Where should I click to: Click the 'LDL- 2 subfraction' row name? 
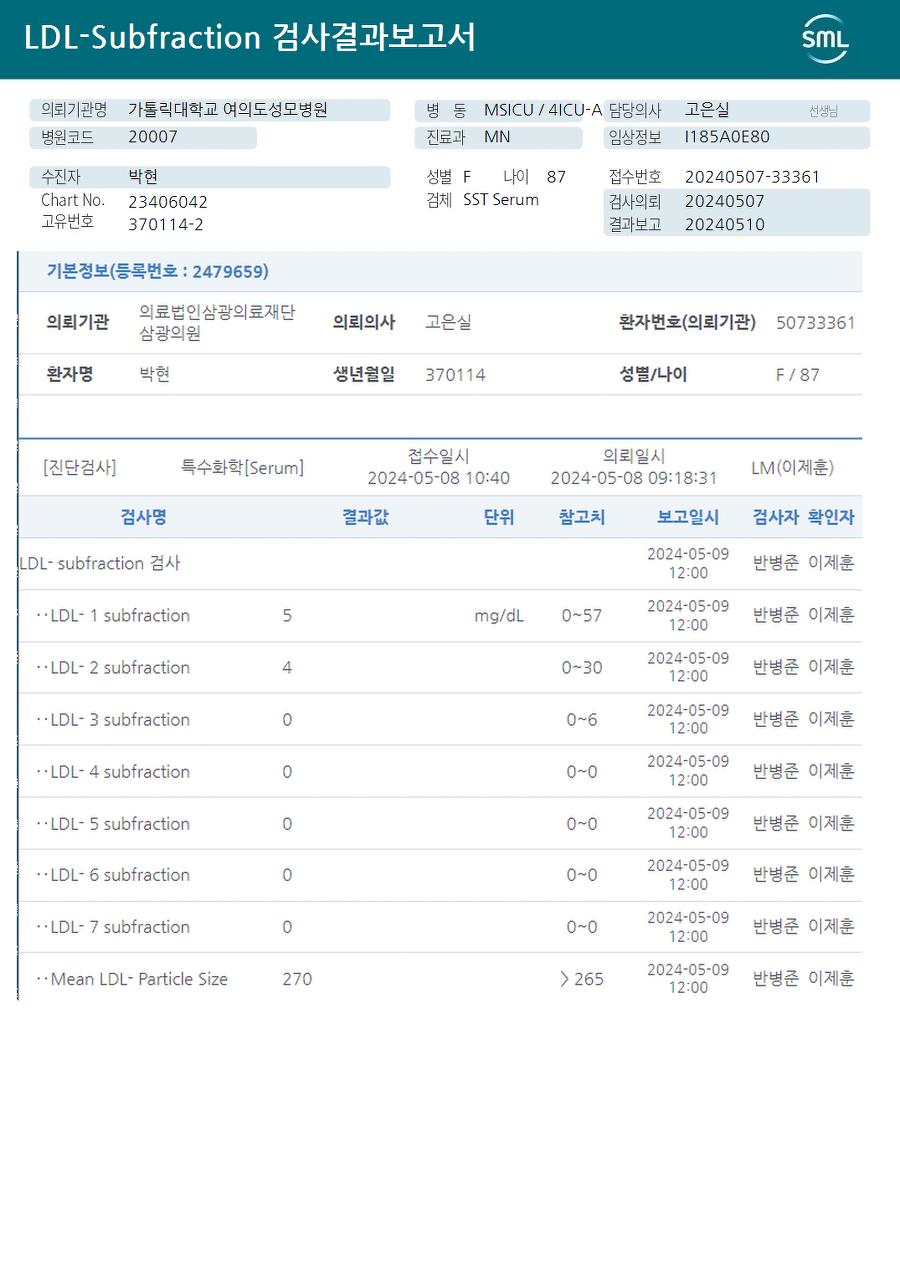tap(120, 667)
